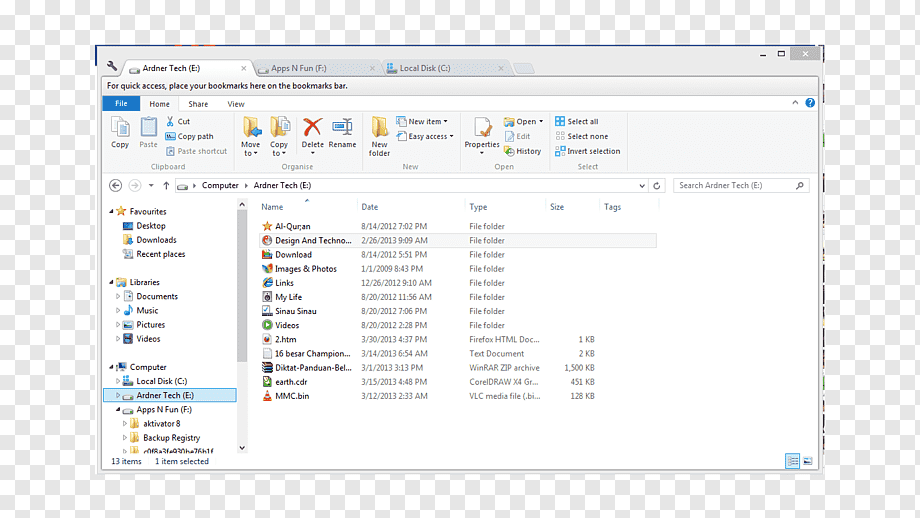This screenshot has width=920, height=518.
Task: Expand the Documents library tree node
Action: [x=118, y=297]
